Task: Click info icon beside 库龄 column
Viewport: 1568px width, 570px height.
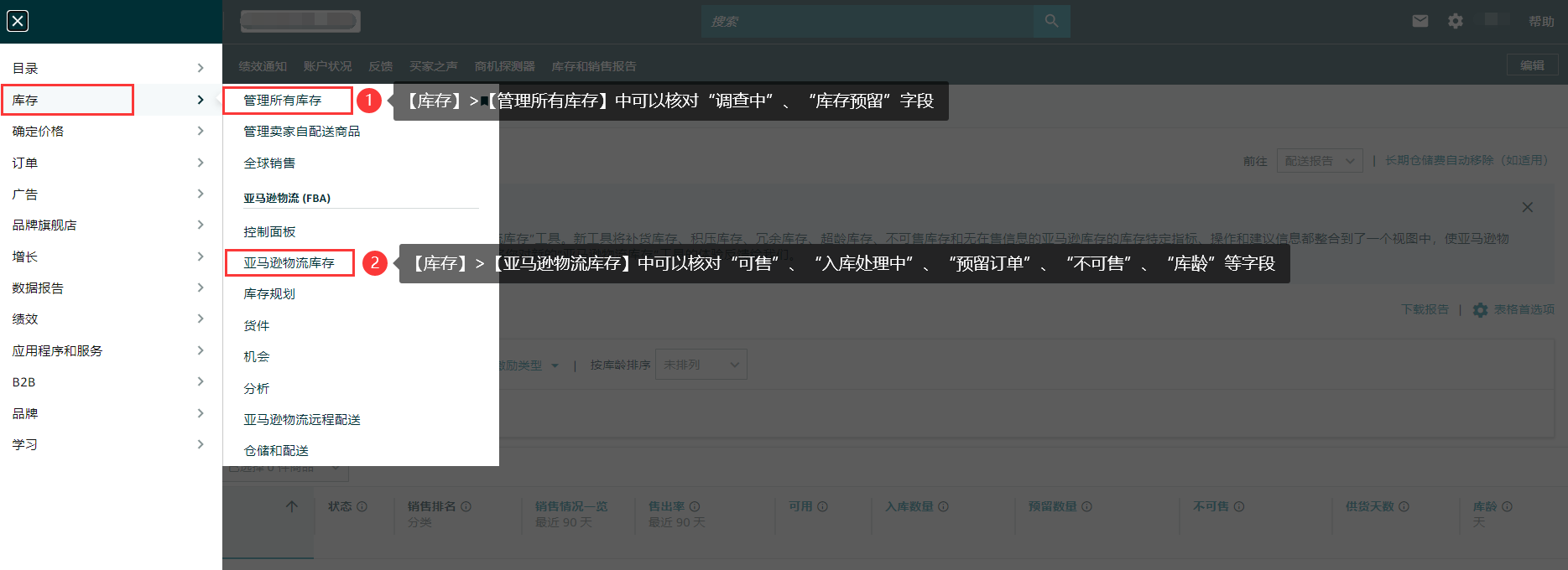Action: 1507,506
